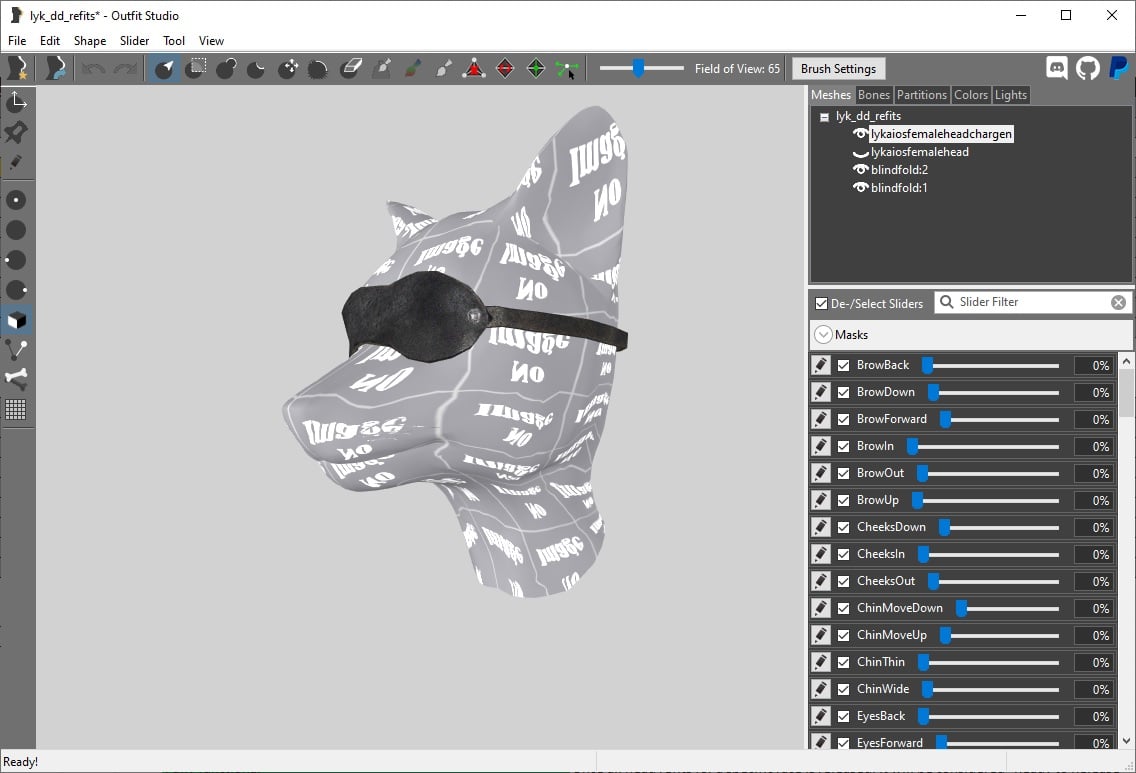1136x773 pixels.
Task: Uncheck the BrowDown slider checkbox
Action: pos(843,392)
